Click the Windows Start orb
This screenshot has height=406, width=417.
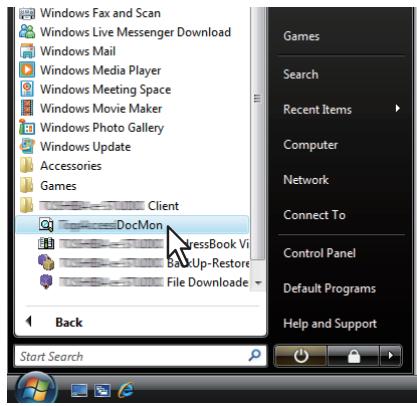click(37, 389)
